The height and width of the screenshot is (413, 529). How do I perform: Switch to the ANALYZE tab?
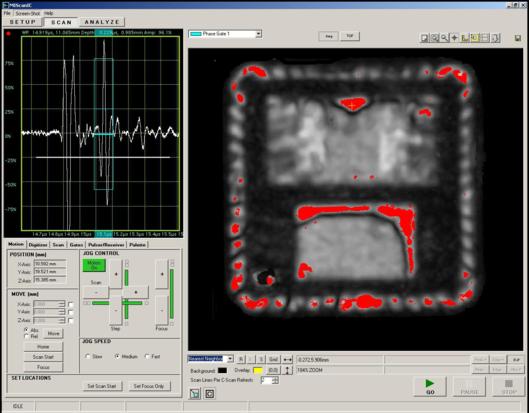[102, 22]
